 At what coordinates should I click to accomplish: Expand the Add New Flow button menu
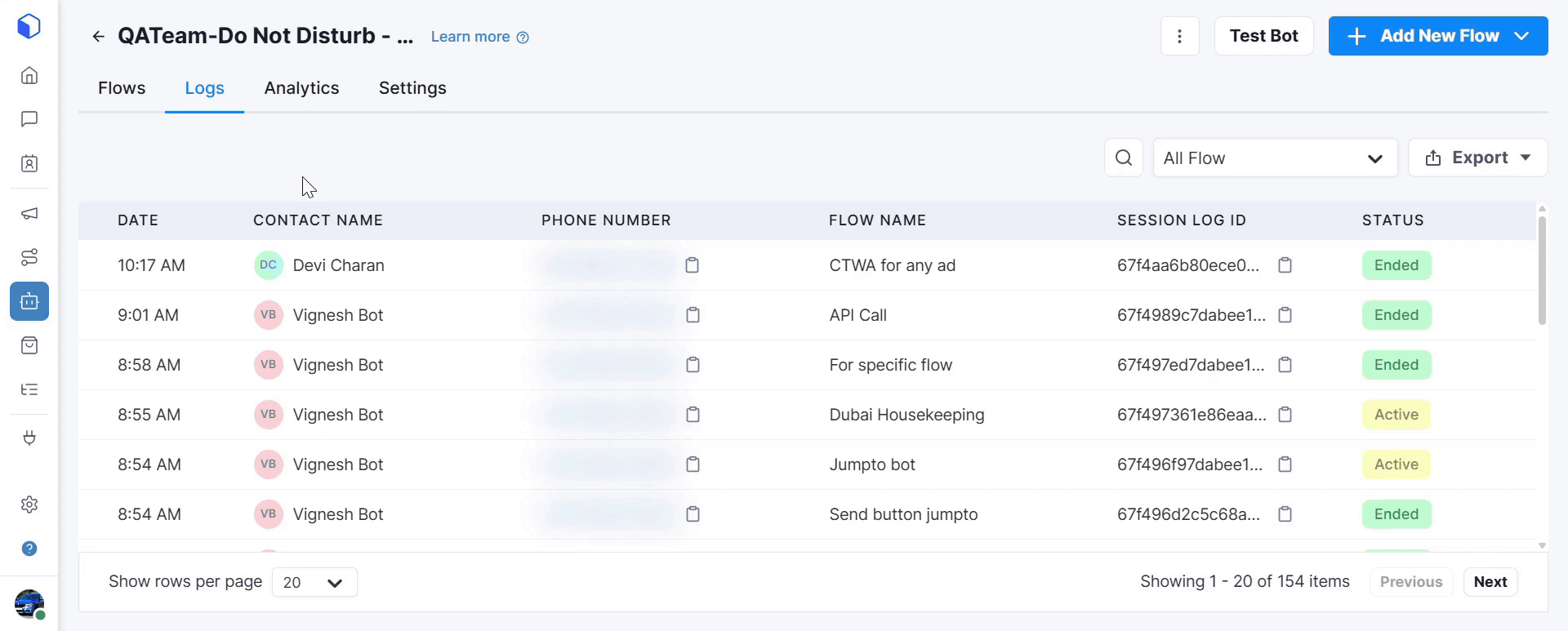tap(1521, 36)
